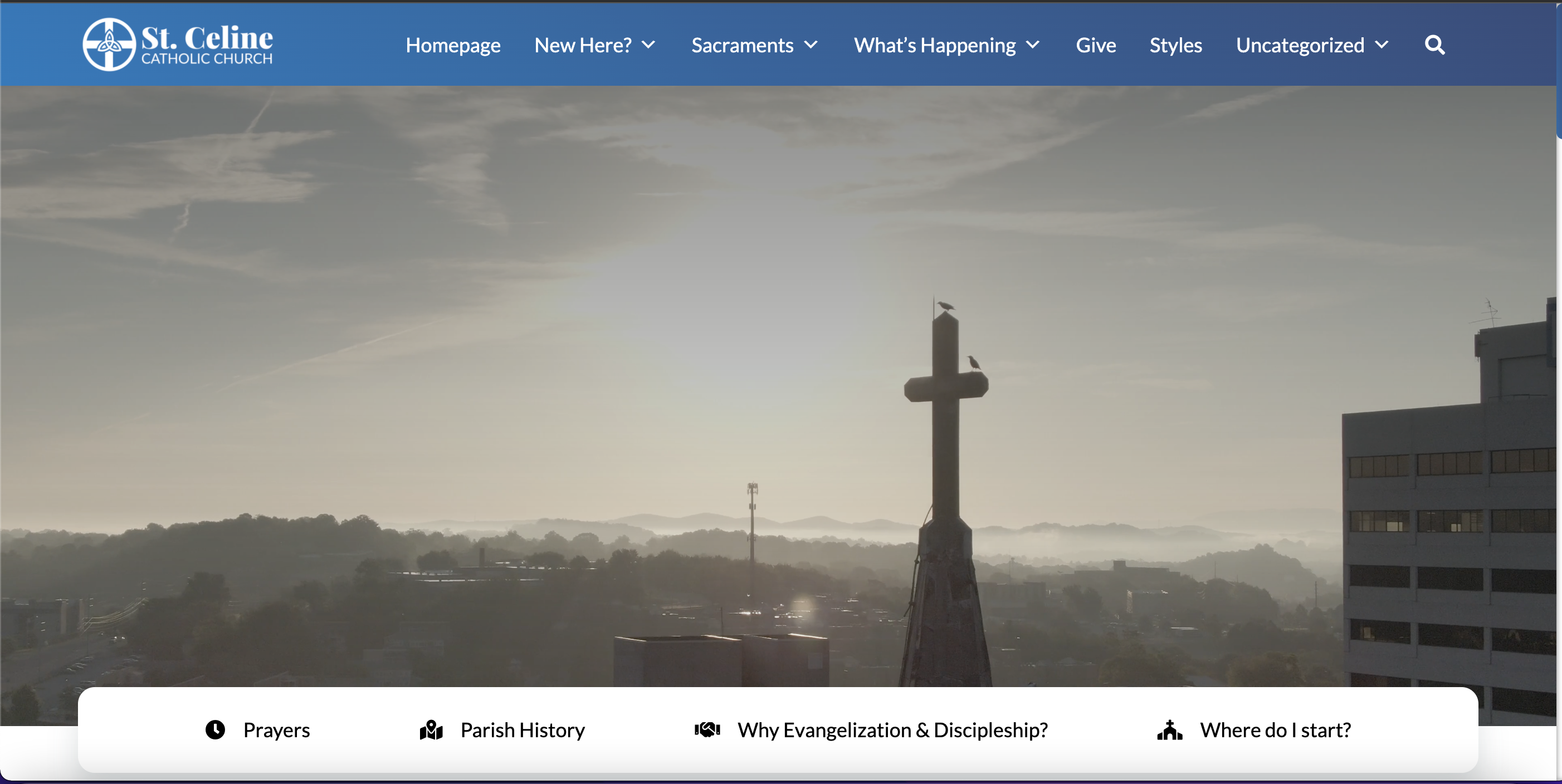Go to the Homepage menu item

[453, 46]
